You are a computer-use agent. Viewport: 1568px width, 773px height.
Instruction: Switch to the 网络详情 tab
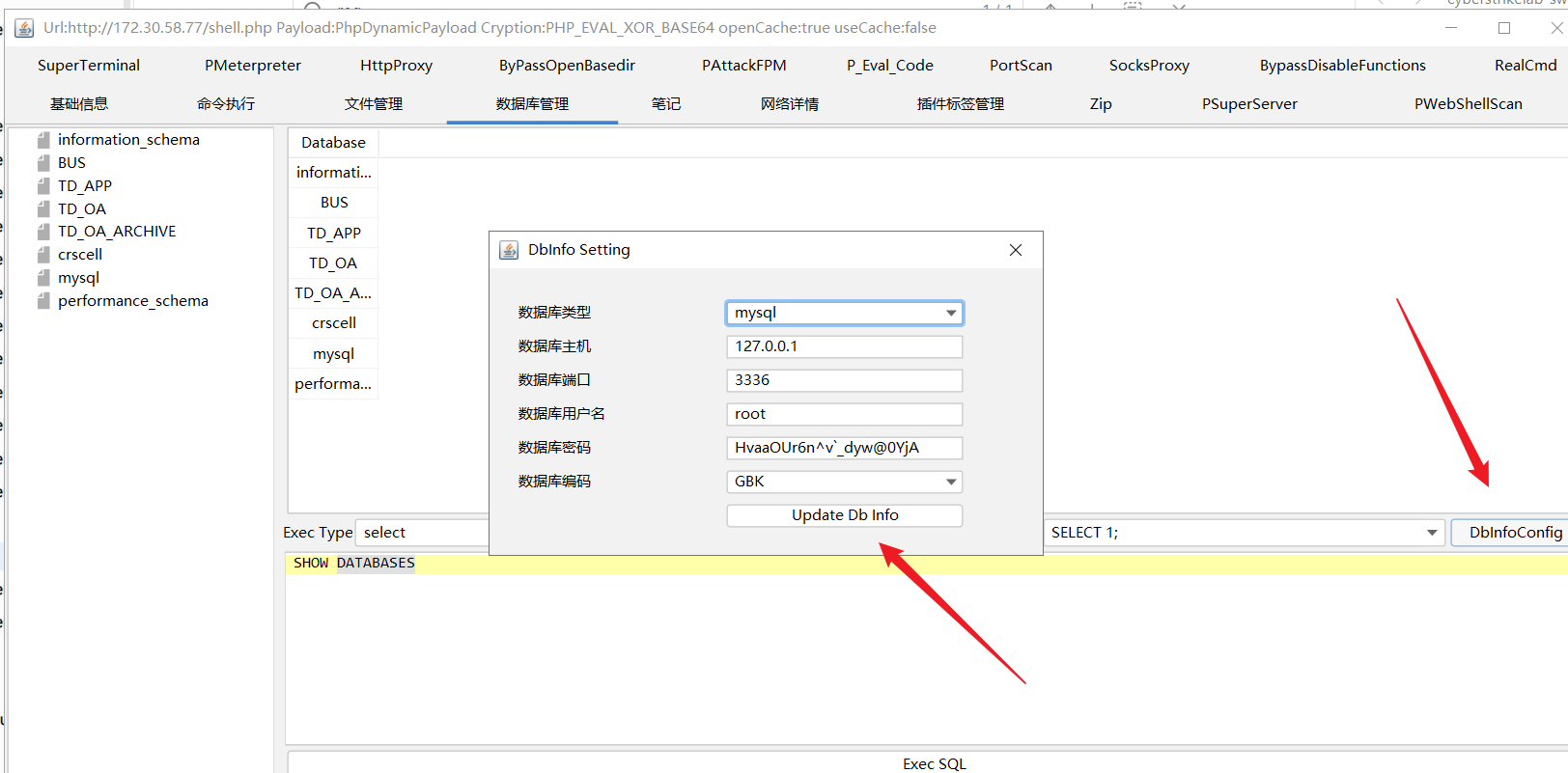790,104
